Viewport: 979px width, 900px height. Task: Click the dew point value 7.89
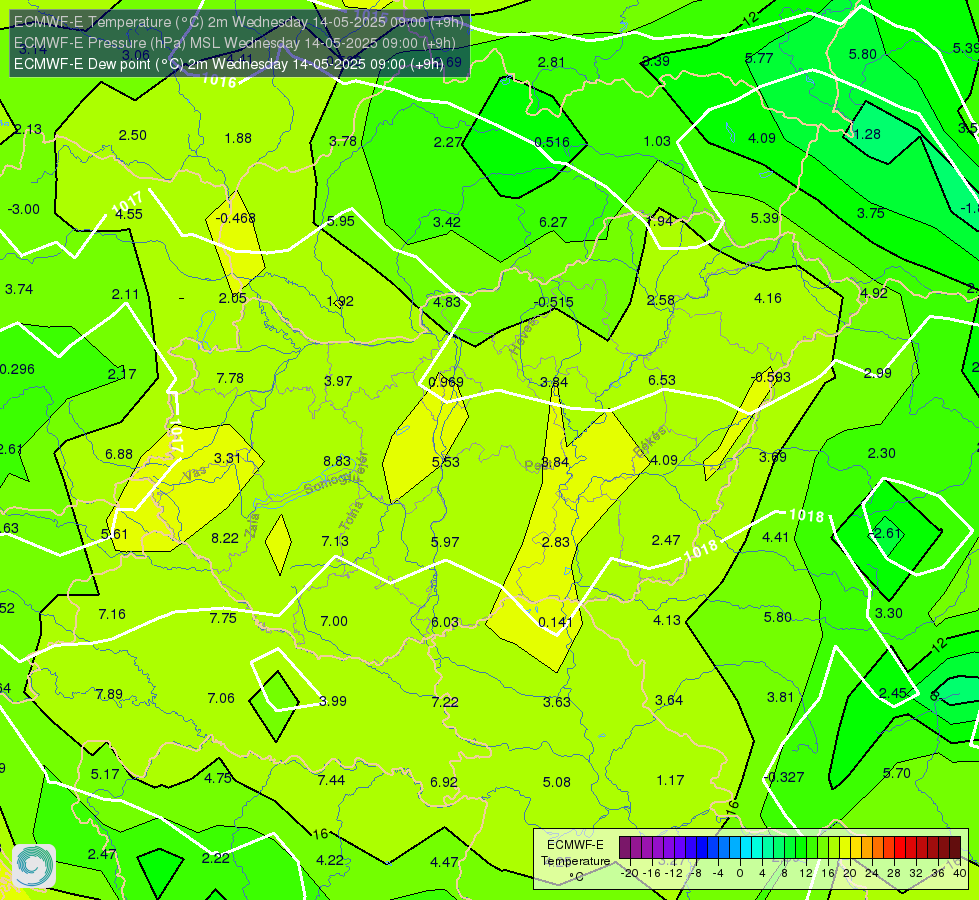pyautogui.click(x=109, y=695)
